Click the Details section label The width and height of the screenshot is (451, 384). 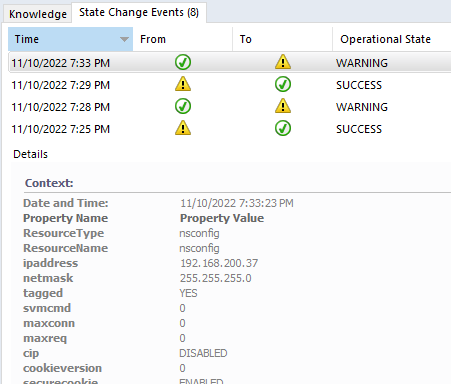pyautogui.click(x=30, y=154)
